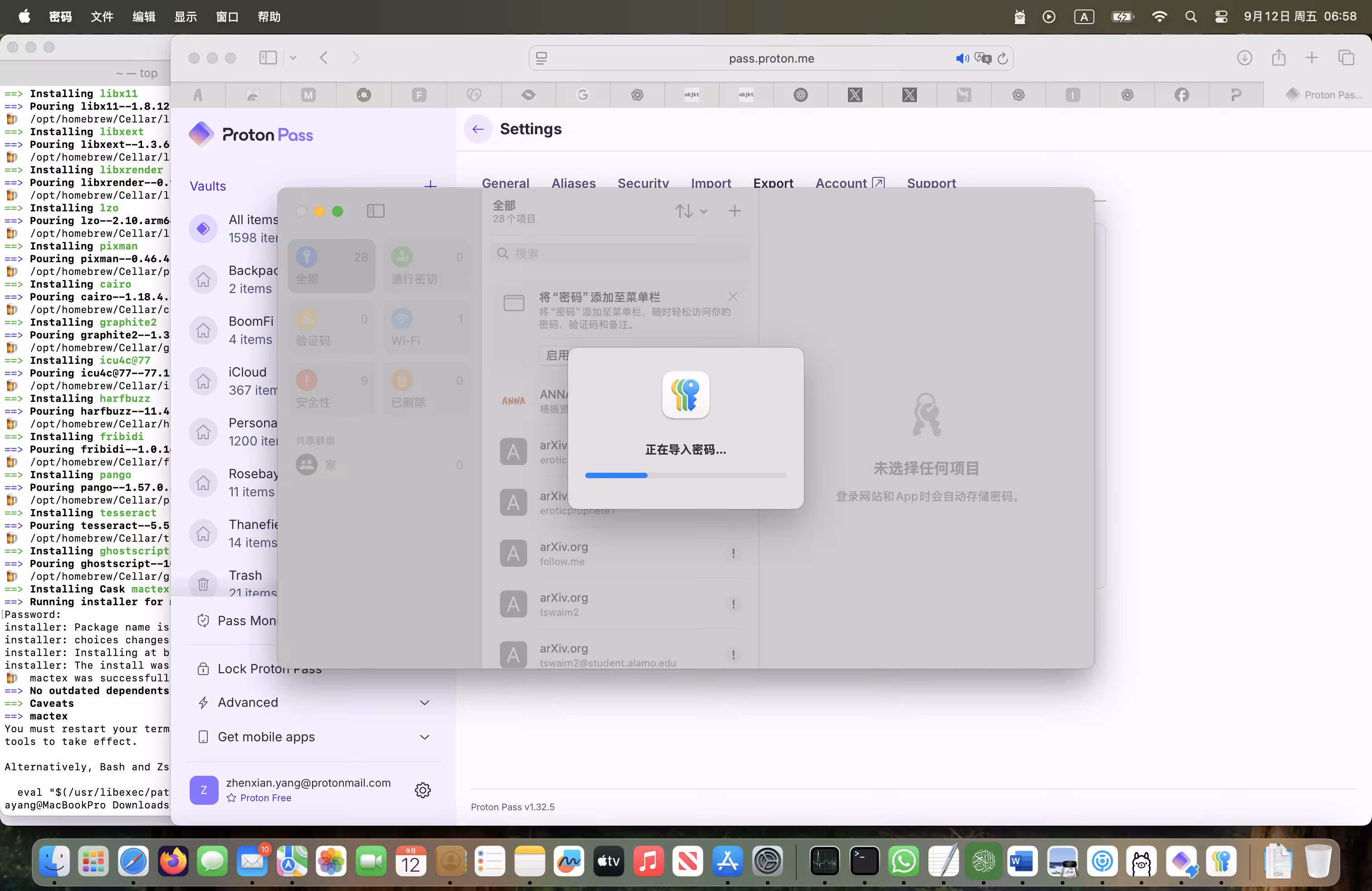Go back in Safari history
The image size is (1372, 891).
324,58
